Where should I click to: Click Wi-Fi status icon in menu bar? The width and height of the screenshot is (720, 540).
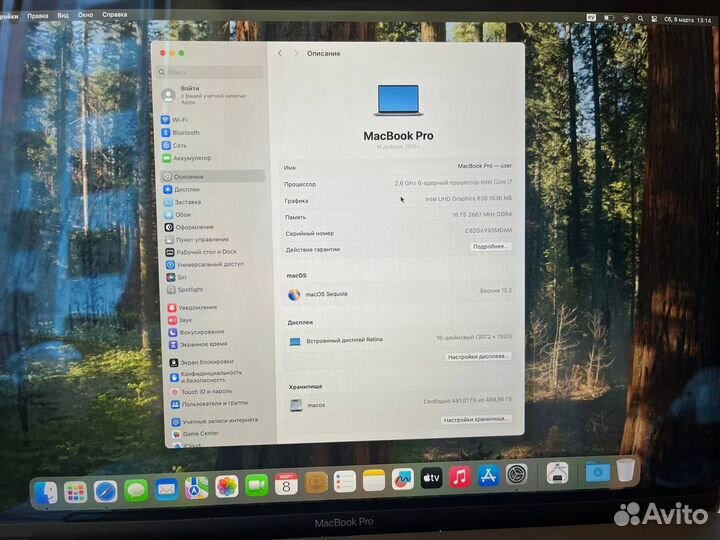tap(626, 18)
